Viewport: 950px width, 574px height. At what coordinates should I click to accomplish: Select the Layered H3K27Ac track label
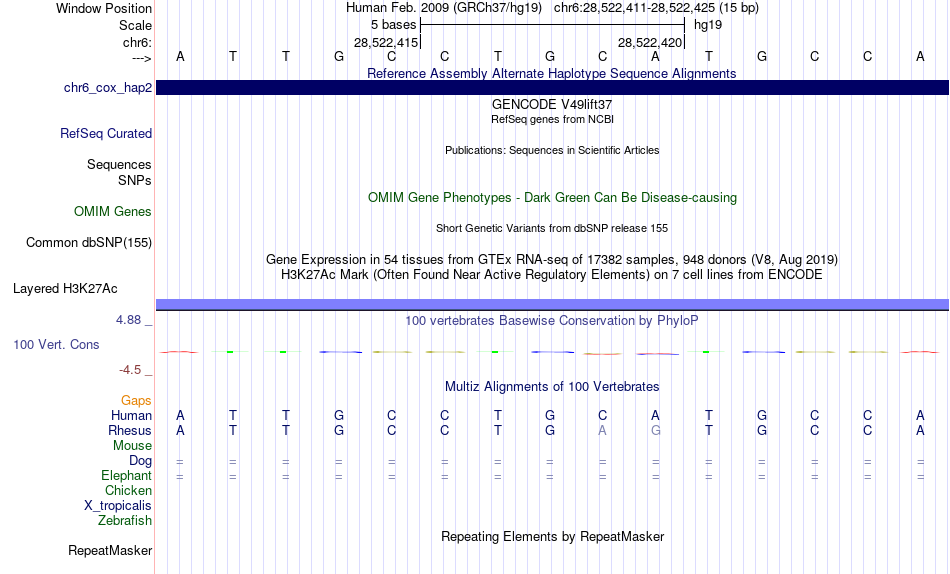(65, 289)
